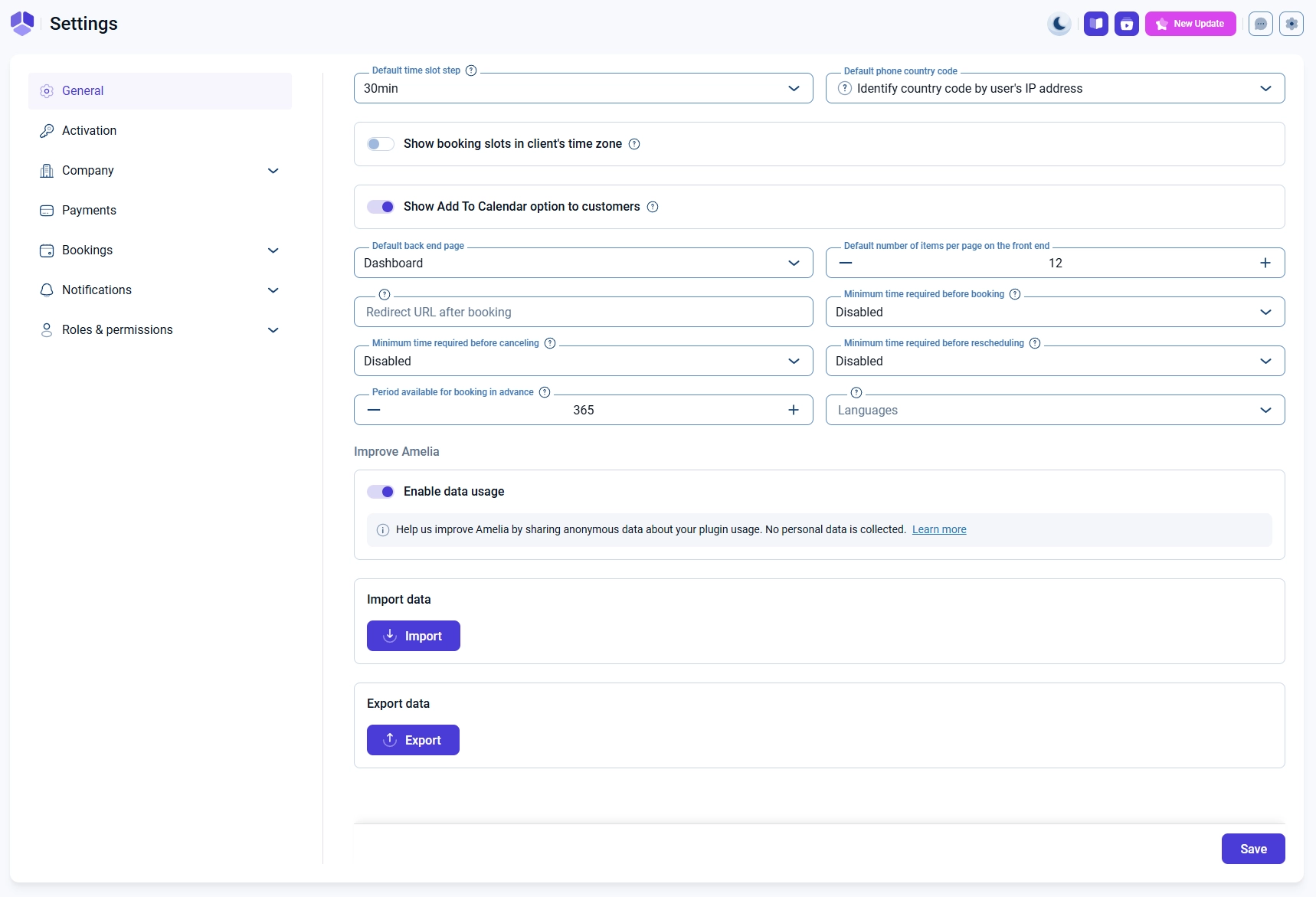
Task: Click help icon beside Add To Calendar option
Action: (x=653, y=207)
